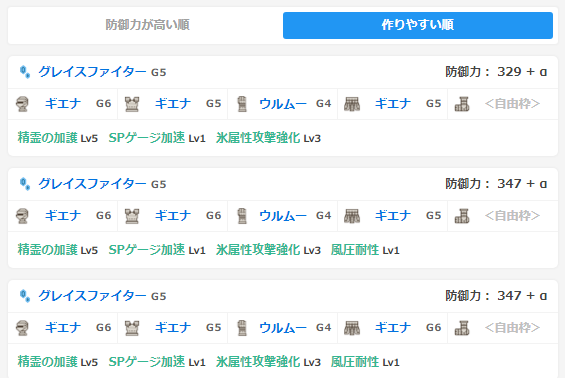Image resolution: width=565 pixels, height=378 pixels.
Task: Switch to 防御力が高い順 sort tab
Action: pos(147,25)
